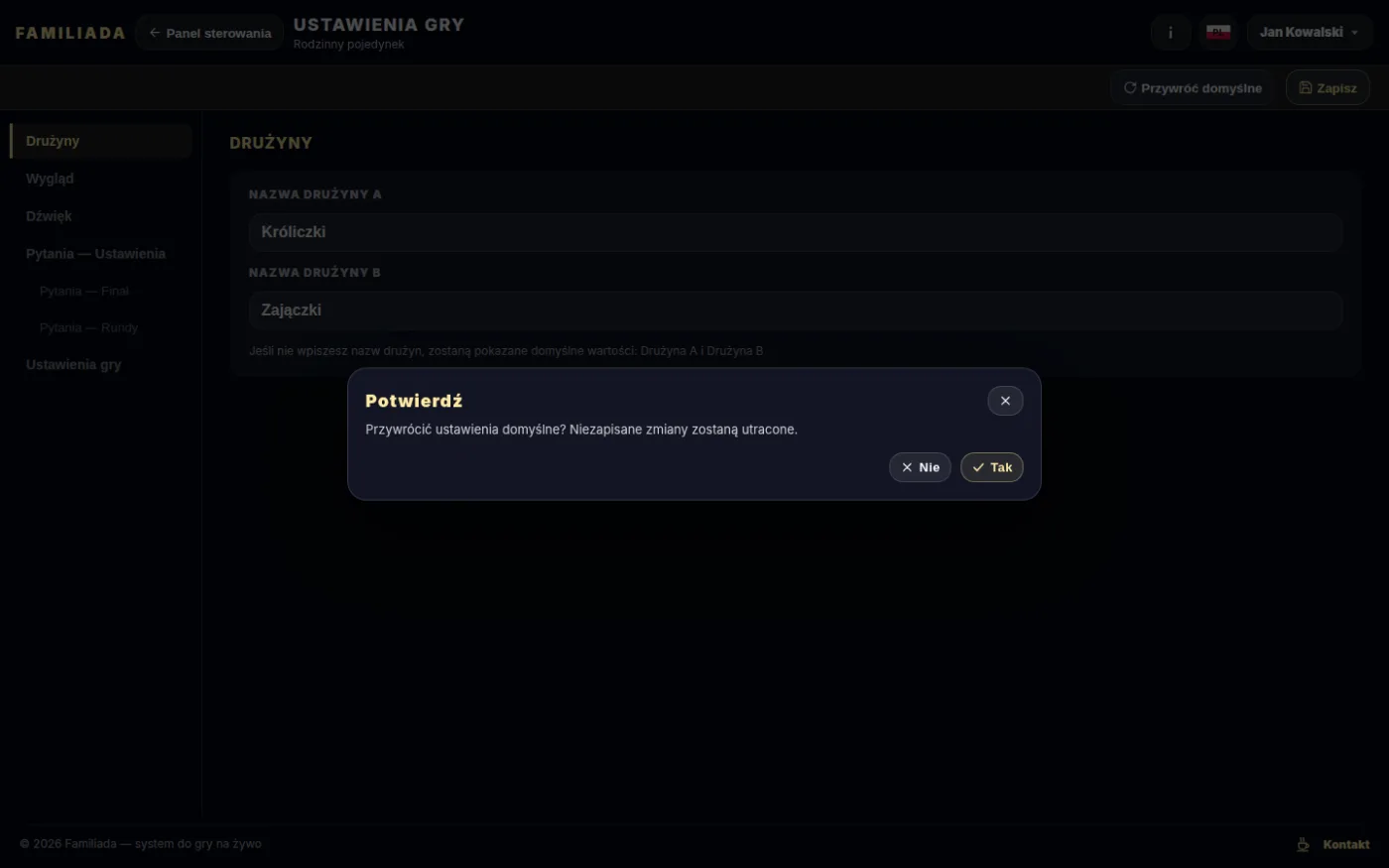Click the info icon in header

pyautogui.click(x=1171, y=33)
